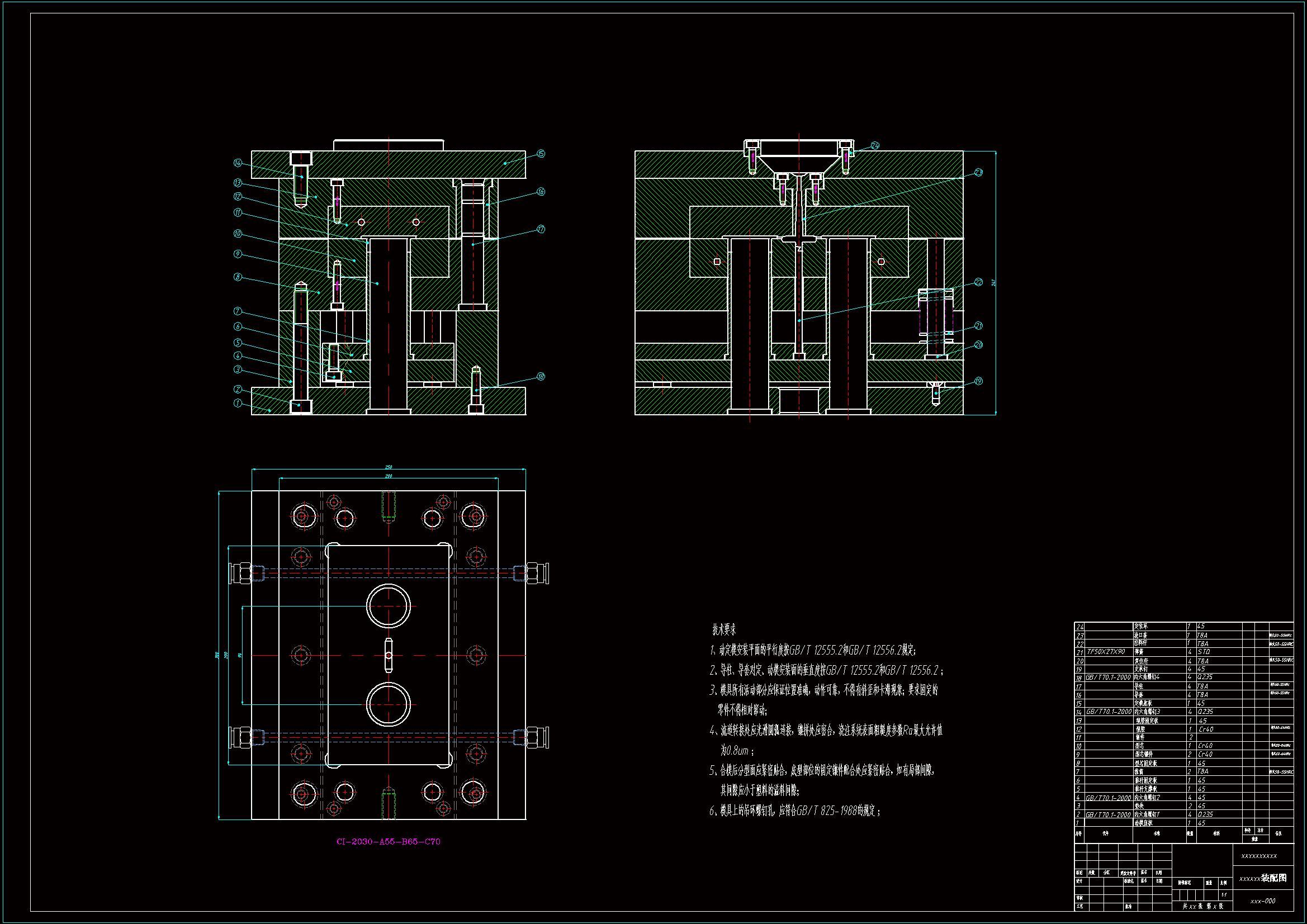The width and height of the screenshot is (1307, 924).
Task: Click the 250 width dimension text
Action: pyautogui.click(x=389, y=467)
